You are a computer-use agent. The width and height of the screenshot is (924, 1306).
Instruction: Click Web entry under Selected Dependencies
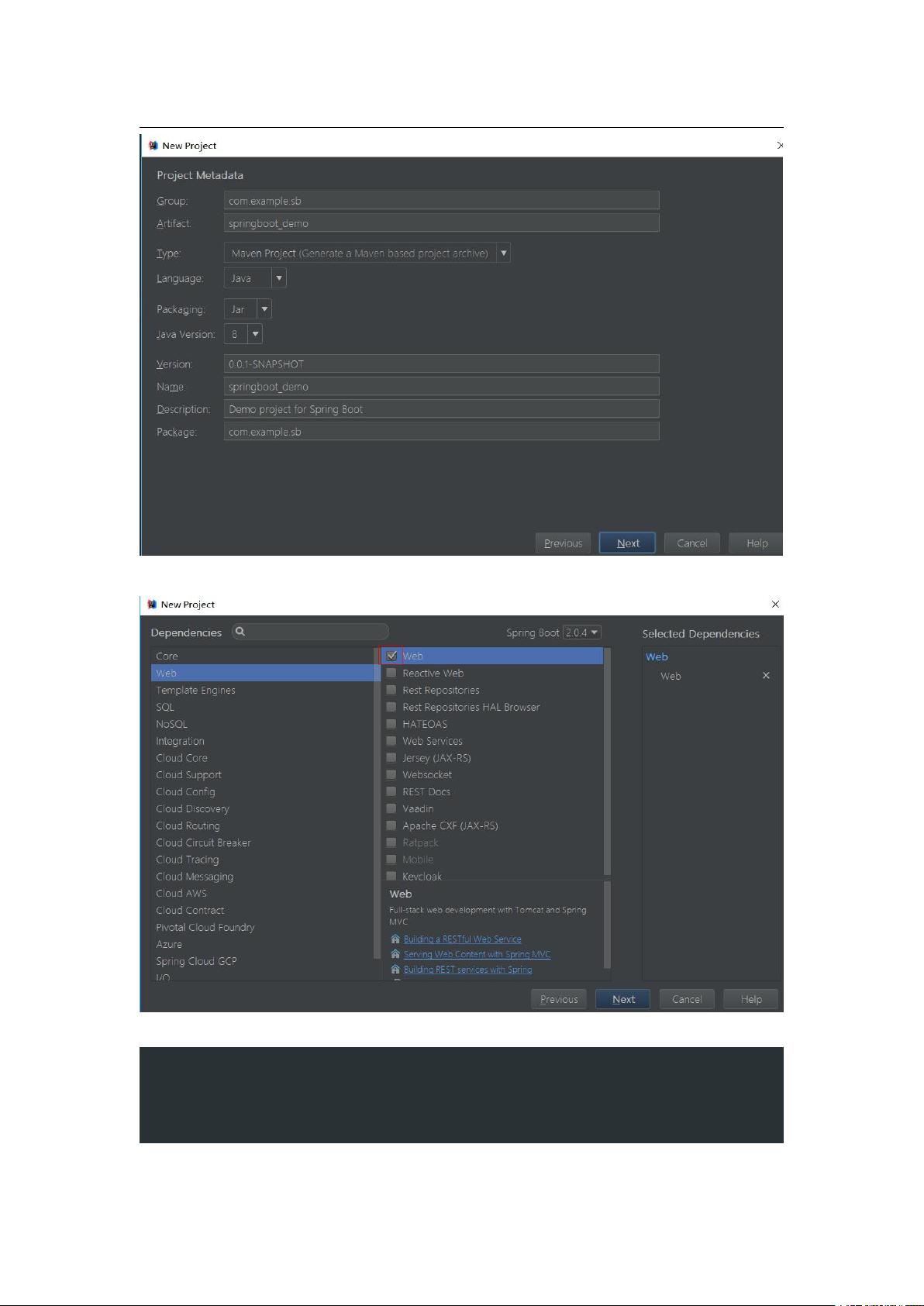671,676
